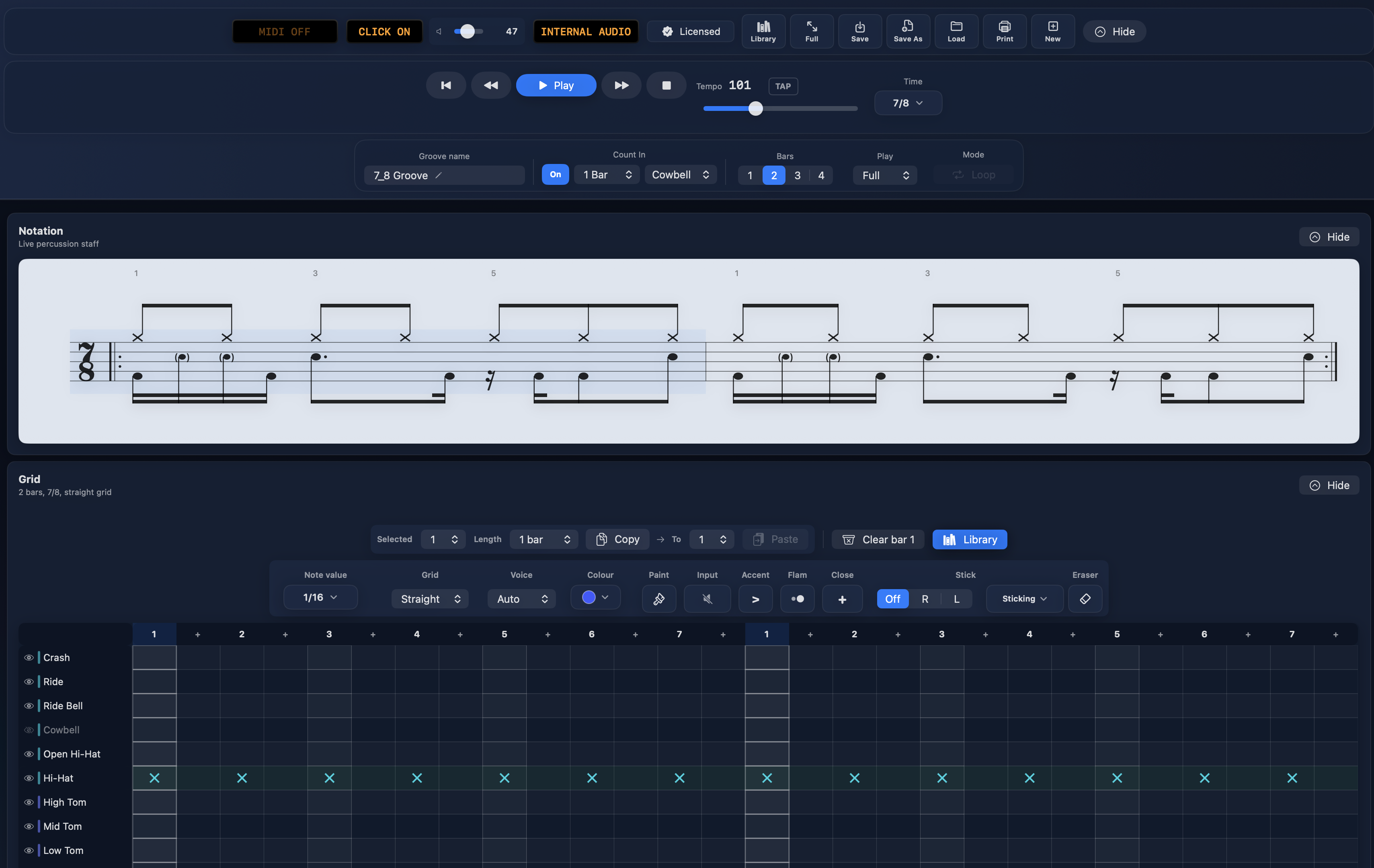Open Save As dialog

tap(908, 31)
